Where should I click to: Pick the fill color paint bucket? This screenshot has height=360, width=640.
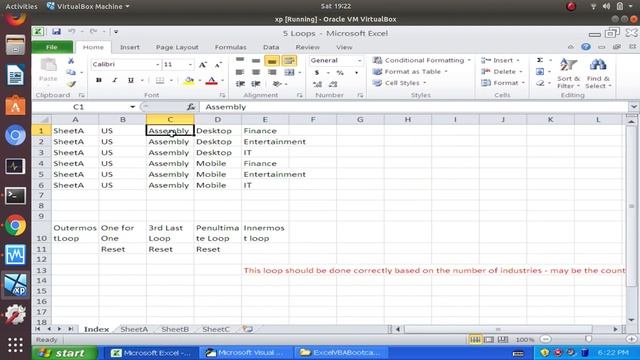189,81
